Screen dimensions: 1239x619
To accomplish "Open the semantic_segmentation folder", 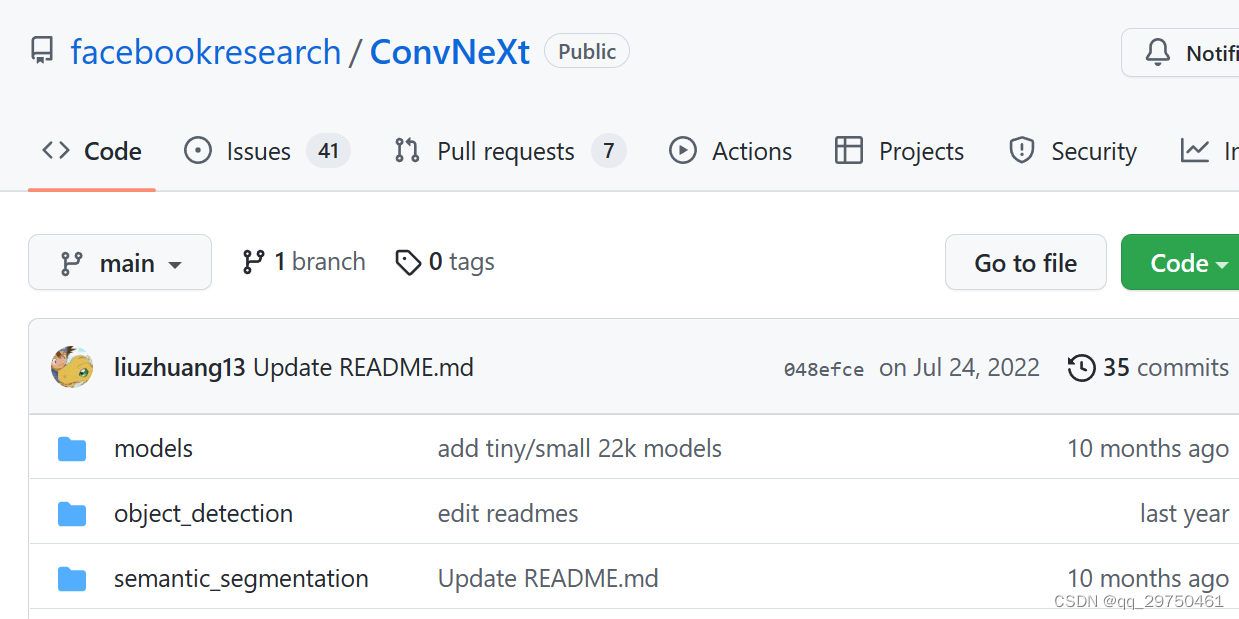I will pos(241,578).
